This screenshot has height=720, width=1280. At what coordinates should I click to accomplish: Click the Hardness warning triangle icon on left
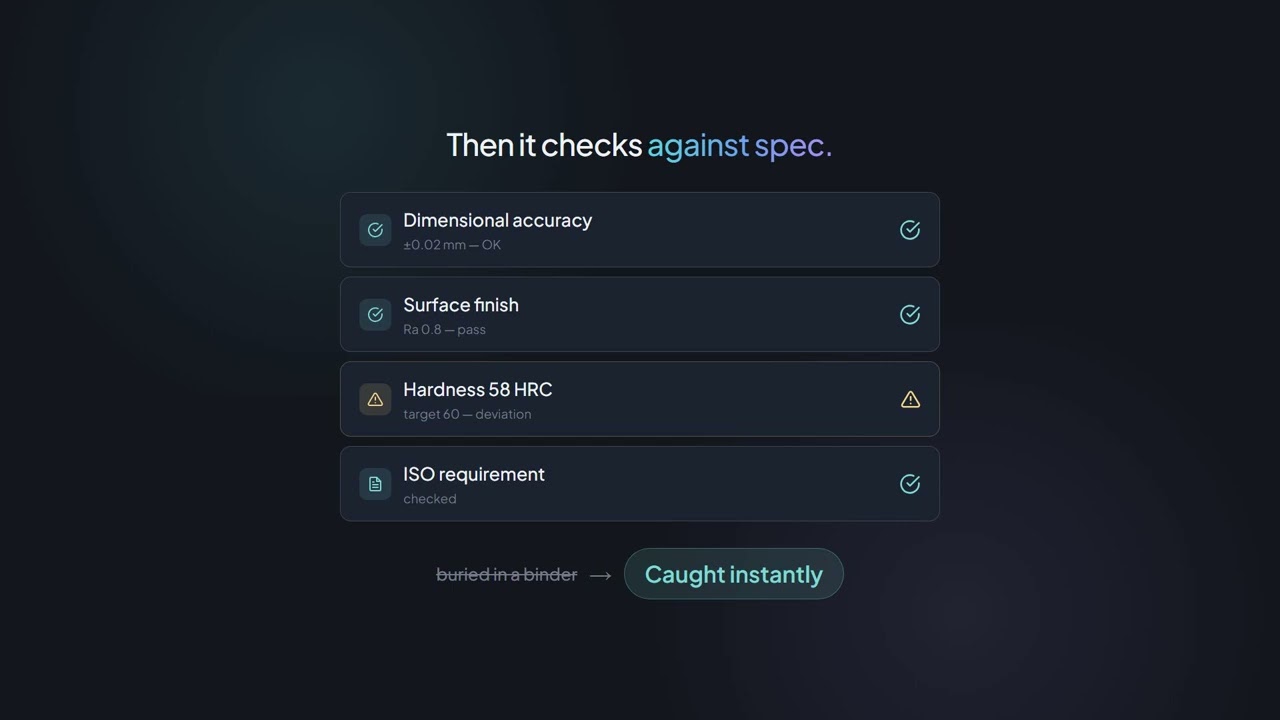[x=375, y=399]
